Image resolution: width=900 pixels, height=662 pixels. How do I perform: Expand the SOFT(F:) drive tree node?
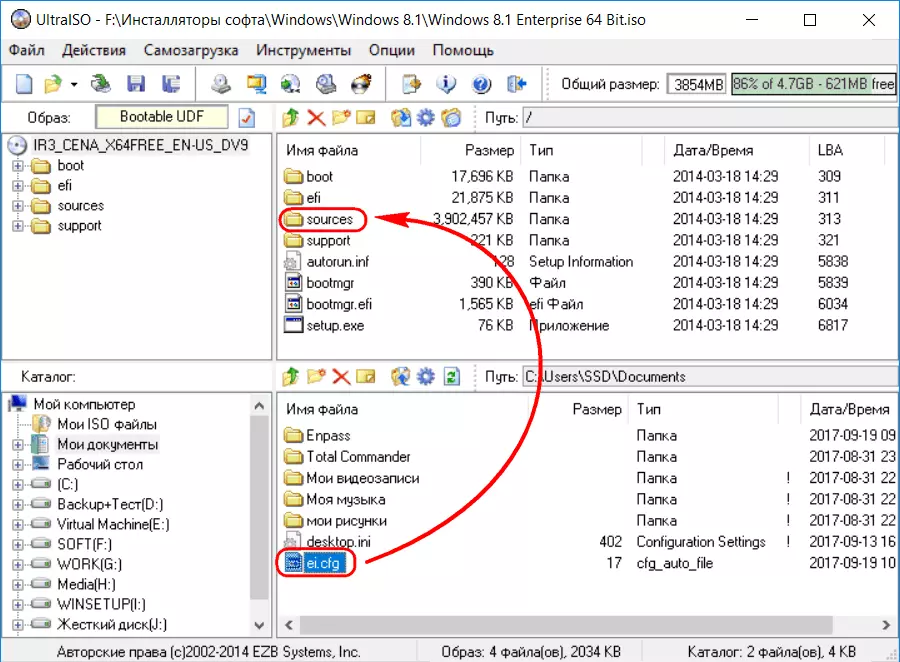pyautogui.click(x=18, y=544)
